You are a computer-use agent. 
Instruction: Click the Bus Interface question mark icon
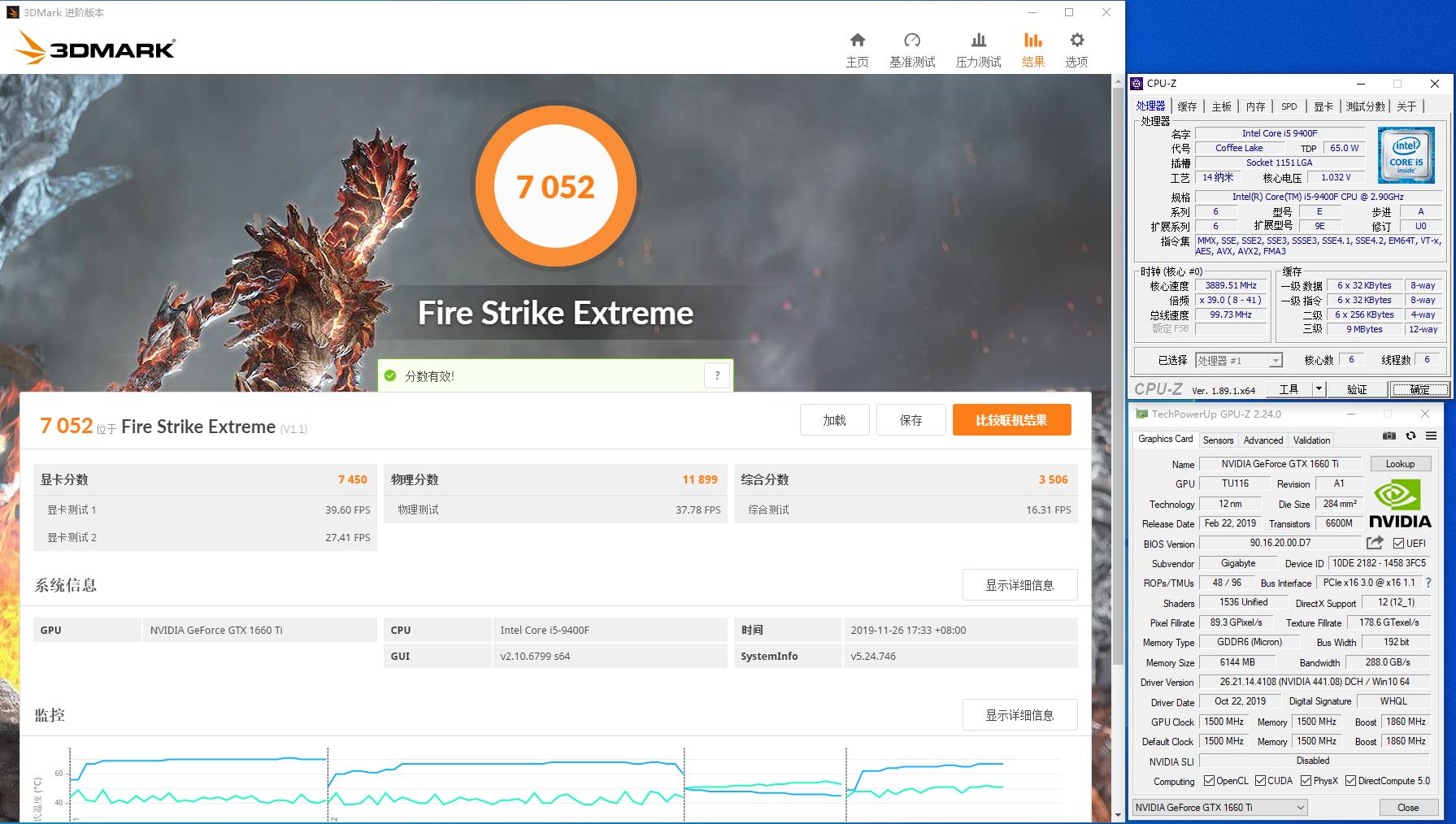(1428, 583)
